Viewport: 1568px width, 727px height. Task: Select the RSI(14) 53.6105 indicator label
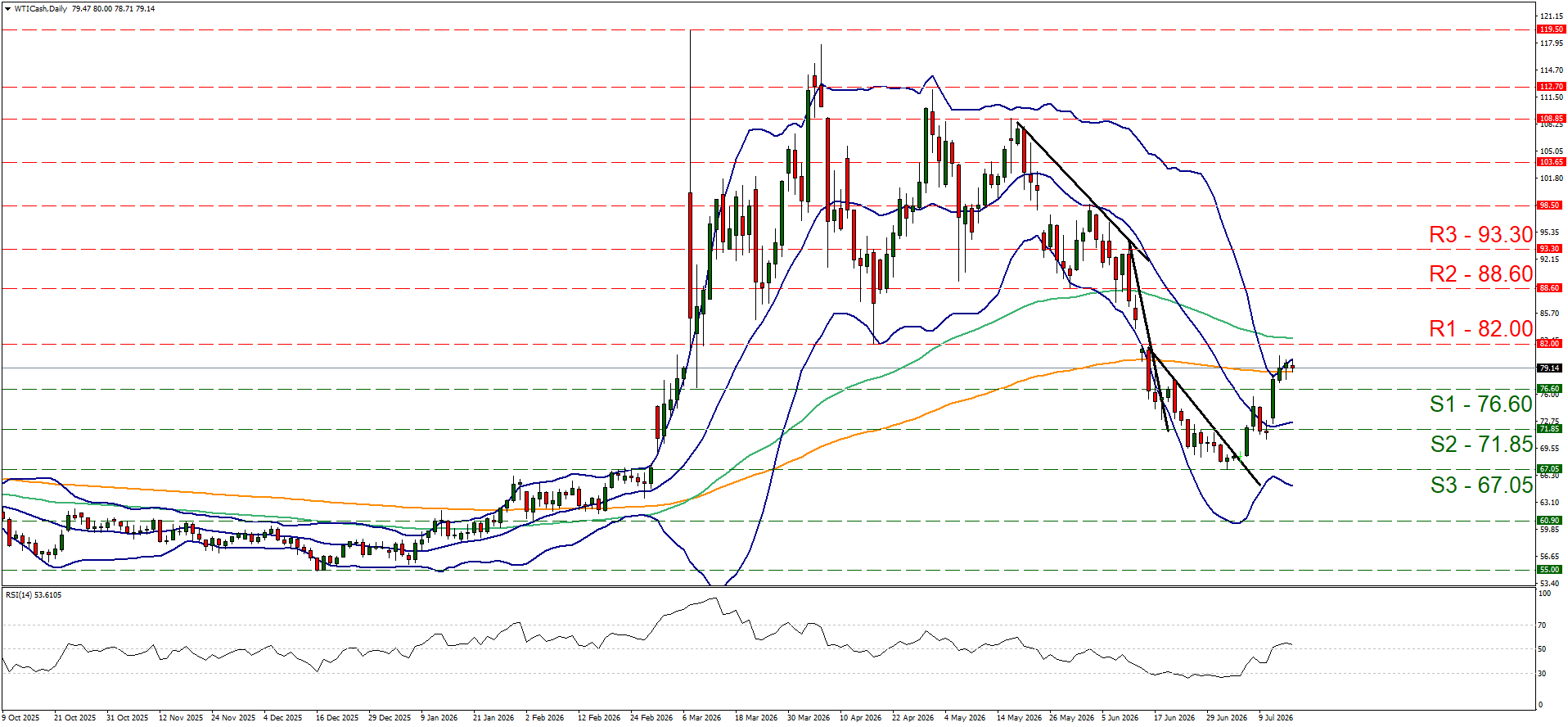tap(34, 594)
